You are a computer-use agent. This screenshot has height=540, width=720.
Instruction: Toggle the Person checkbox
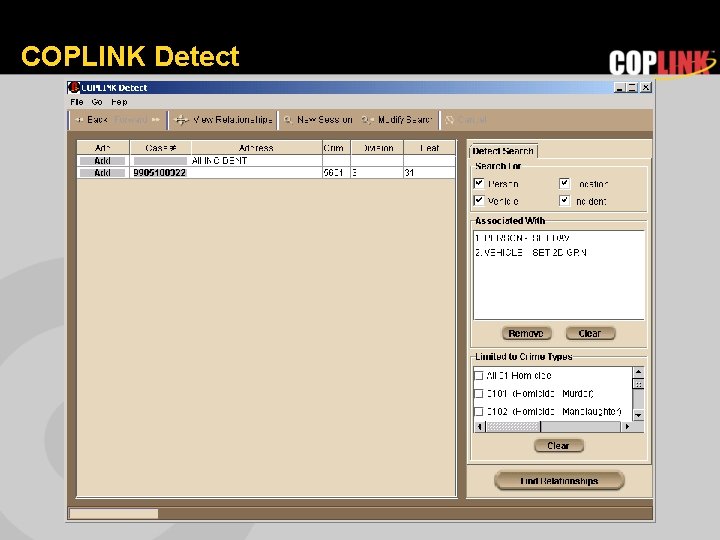pyautogui.click(x=479, y=183)
